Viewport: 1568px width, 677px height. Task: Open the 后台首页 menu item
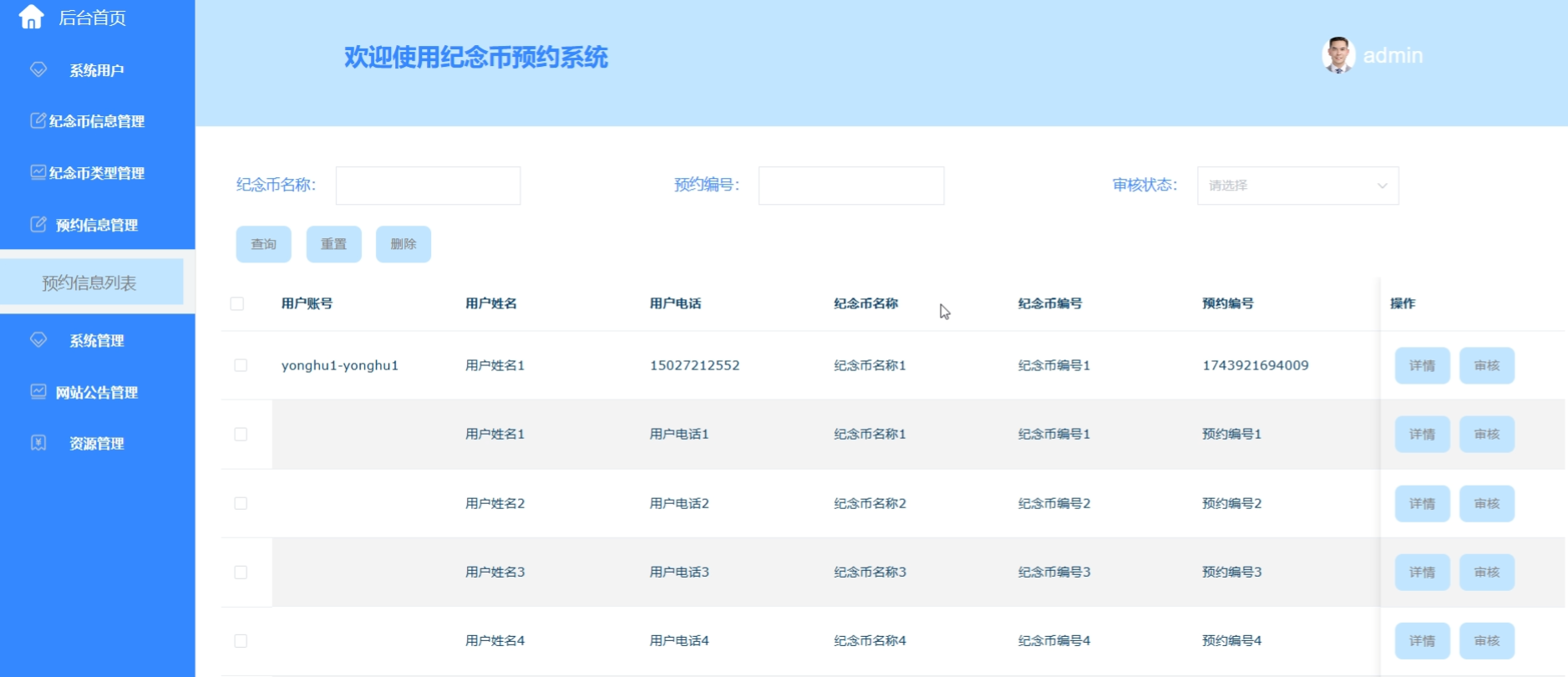coord(92,18)
